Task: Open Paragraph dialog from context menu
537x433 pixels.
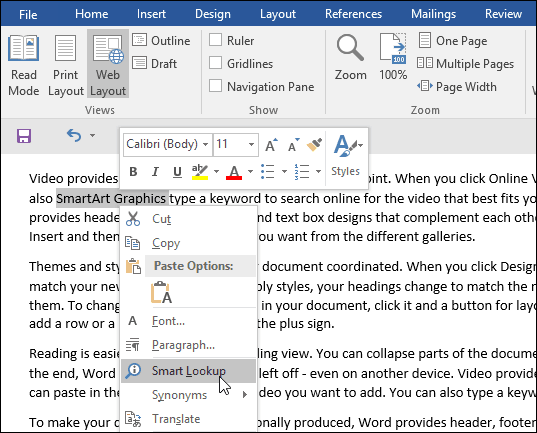Action: (x=188, y=345)
